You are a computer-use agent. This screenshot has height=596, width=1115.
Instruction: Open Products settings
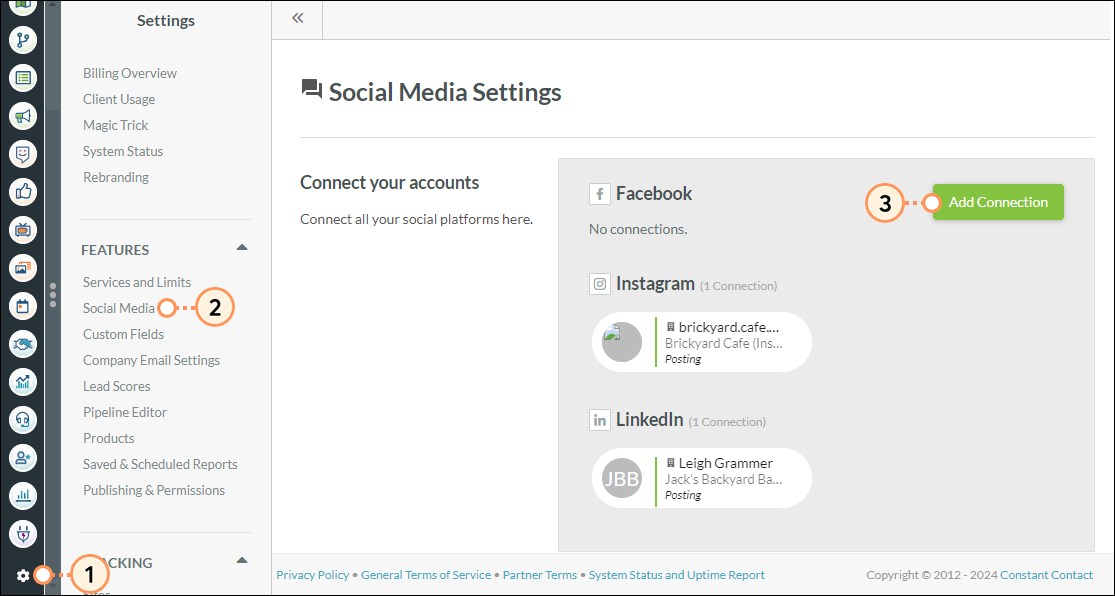pos(108,438)
